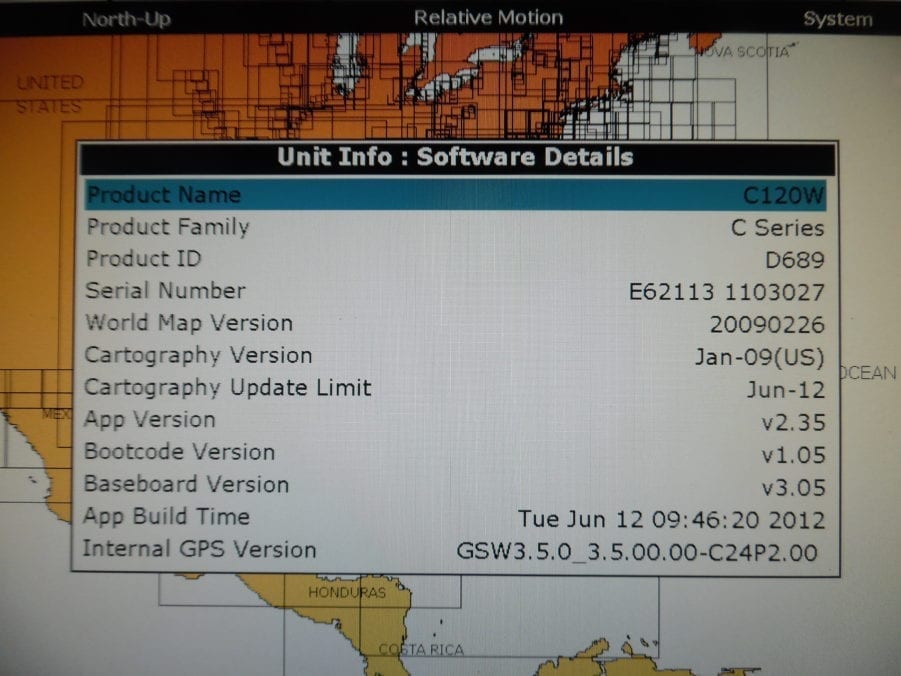The height and width of the screenshot is (676, 901).
Task: Click the Cartography Update Limit label
Action: pos(228,387)
